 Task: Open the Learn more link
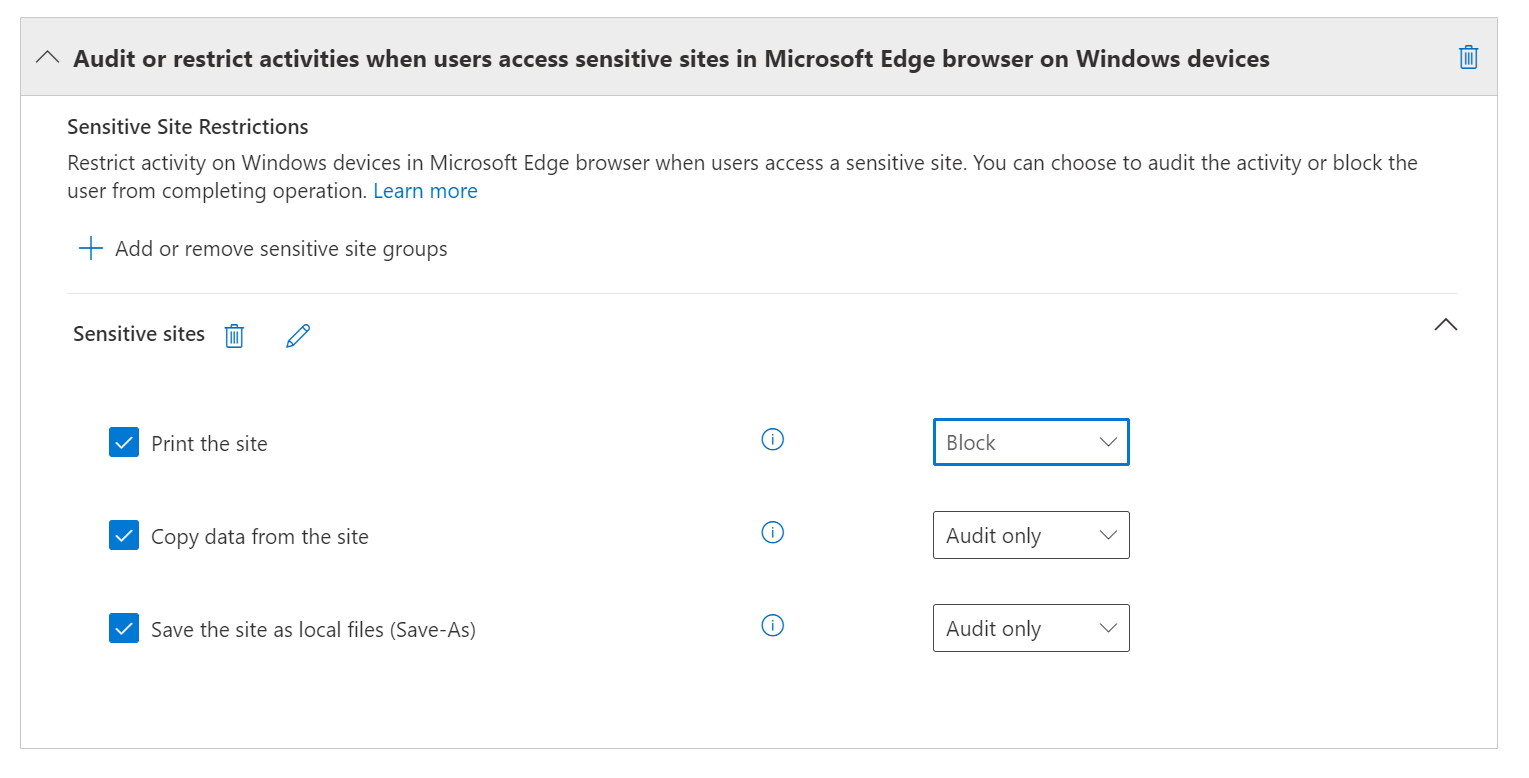pyautogui.click(x=425, y=191)
